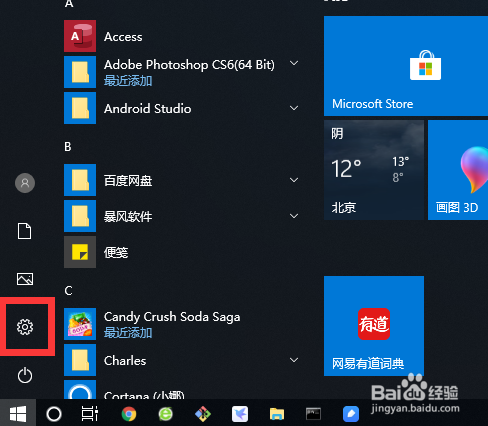This screenshot has width=488, height=426.
Task: Expand 暴风软件 folder chevron
Action: (294, 216)
